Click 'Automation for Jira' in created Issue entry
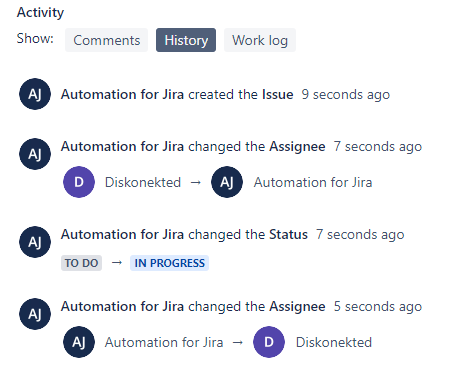This screenshot has width=466, height=378. tap(122, 95)
